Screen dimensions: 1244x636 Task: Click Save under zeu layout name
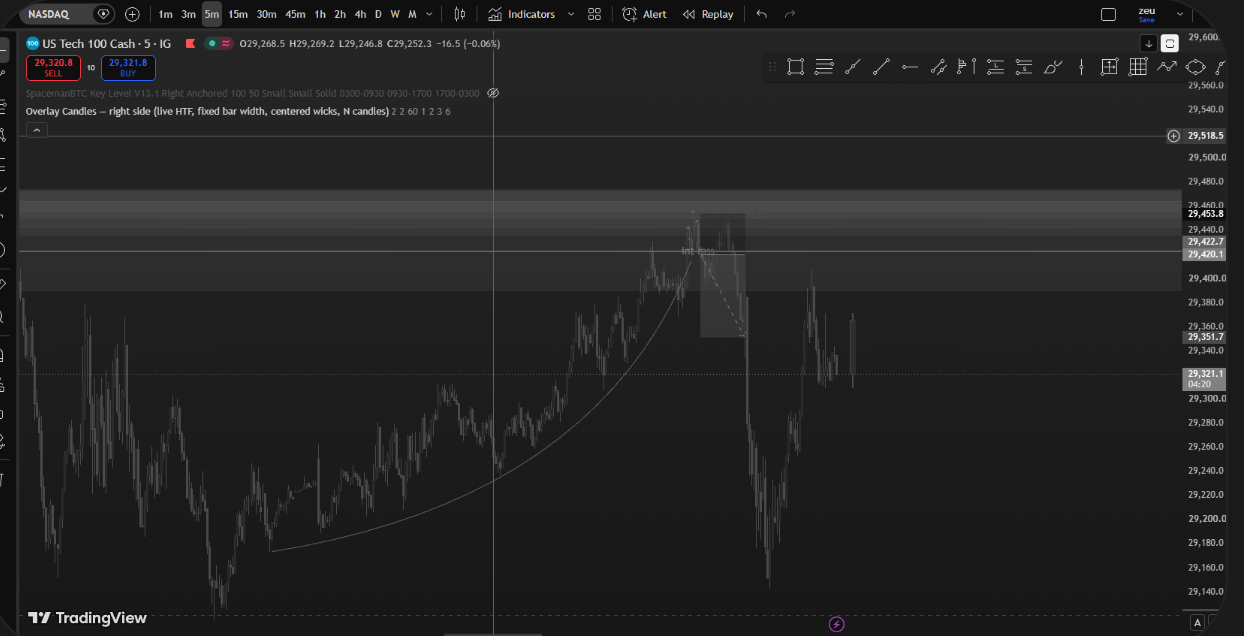point(1146,20)
